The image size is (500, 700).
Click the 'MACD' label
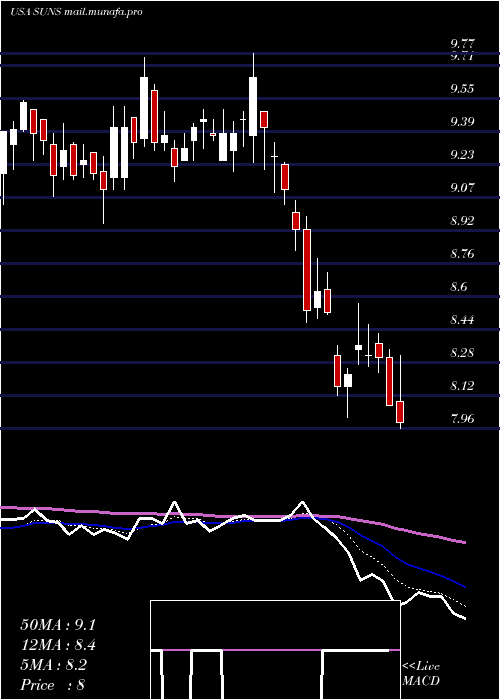pyautogui.click(x=421, y=681)
